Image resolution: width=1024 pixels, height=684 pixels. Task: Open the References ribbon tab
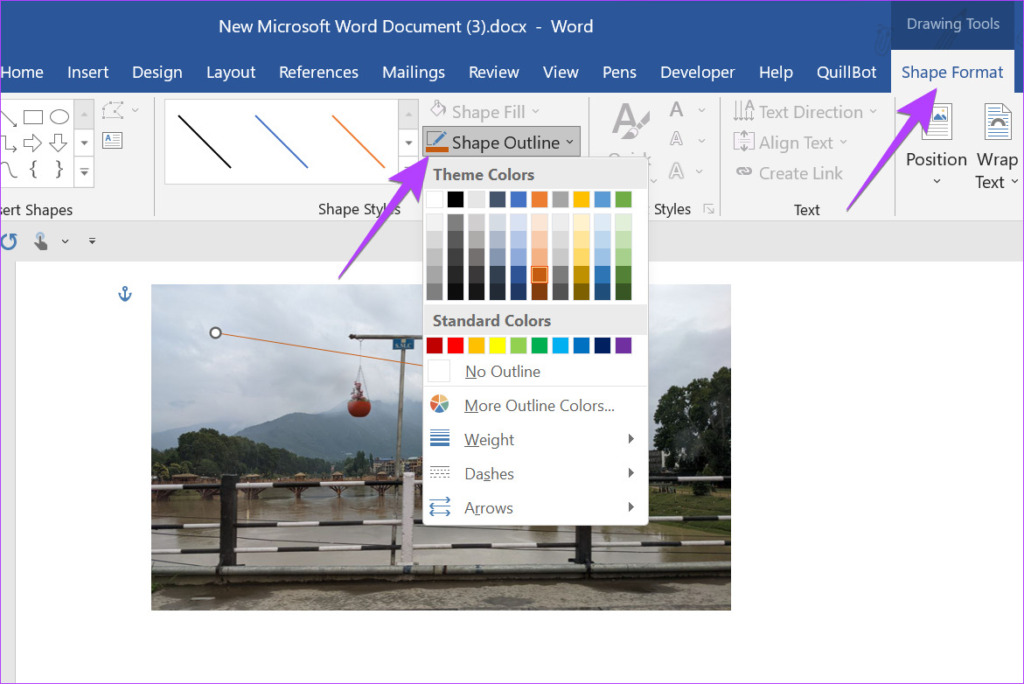click(x=318, y=72)
